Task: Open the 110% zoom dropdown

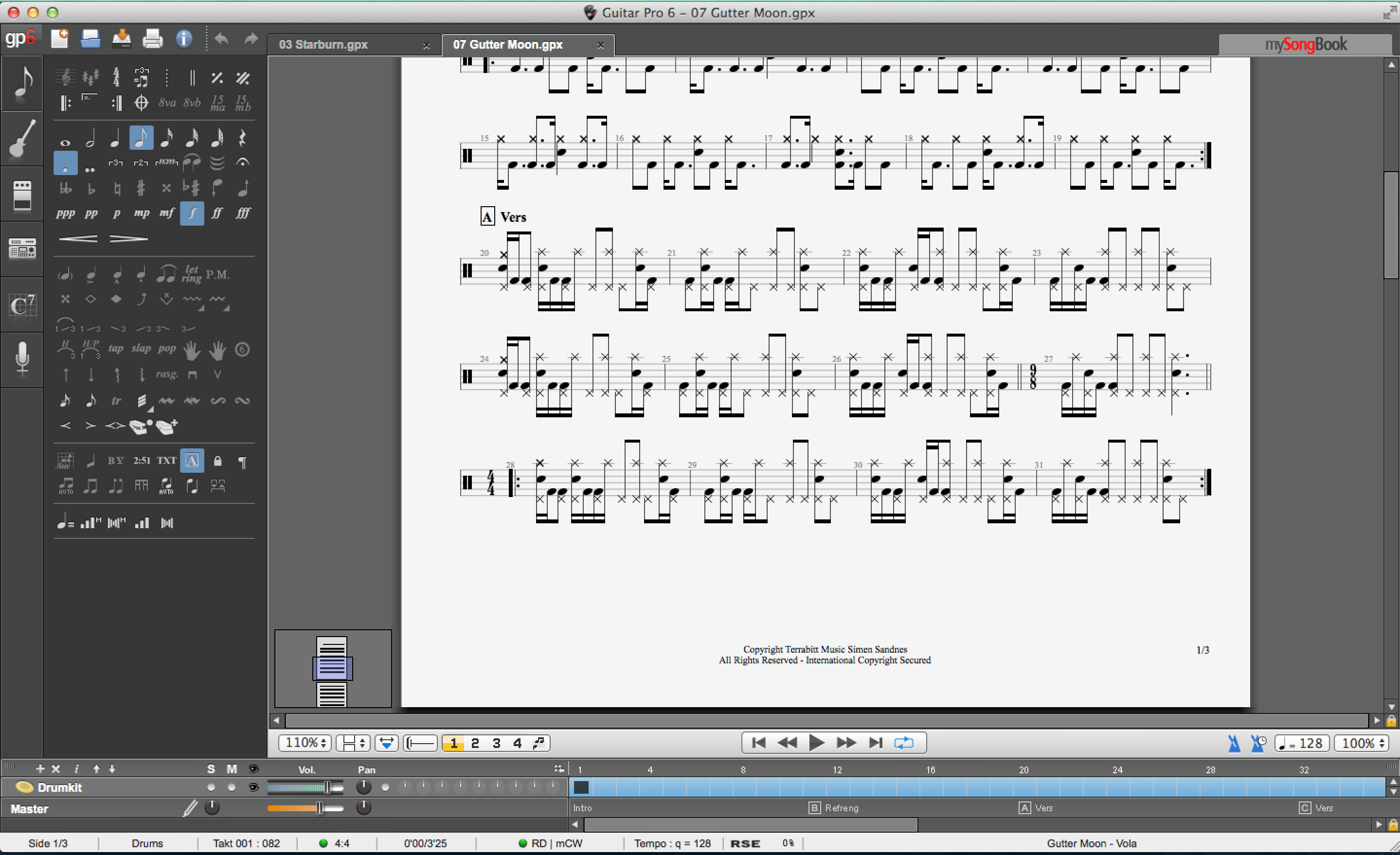Action: [305, 743]
